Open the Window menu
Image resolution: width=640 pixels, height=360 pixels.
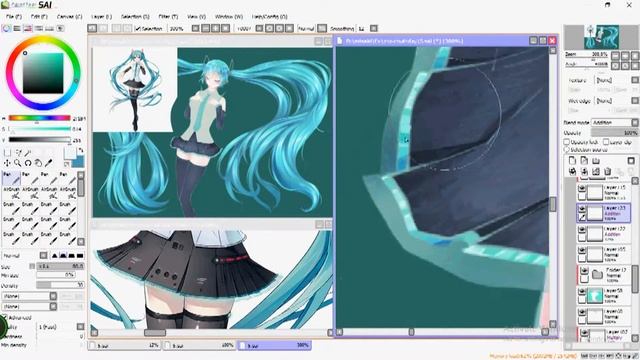229,17
